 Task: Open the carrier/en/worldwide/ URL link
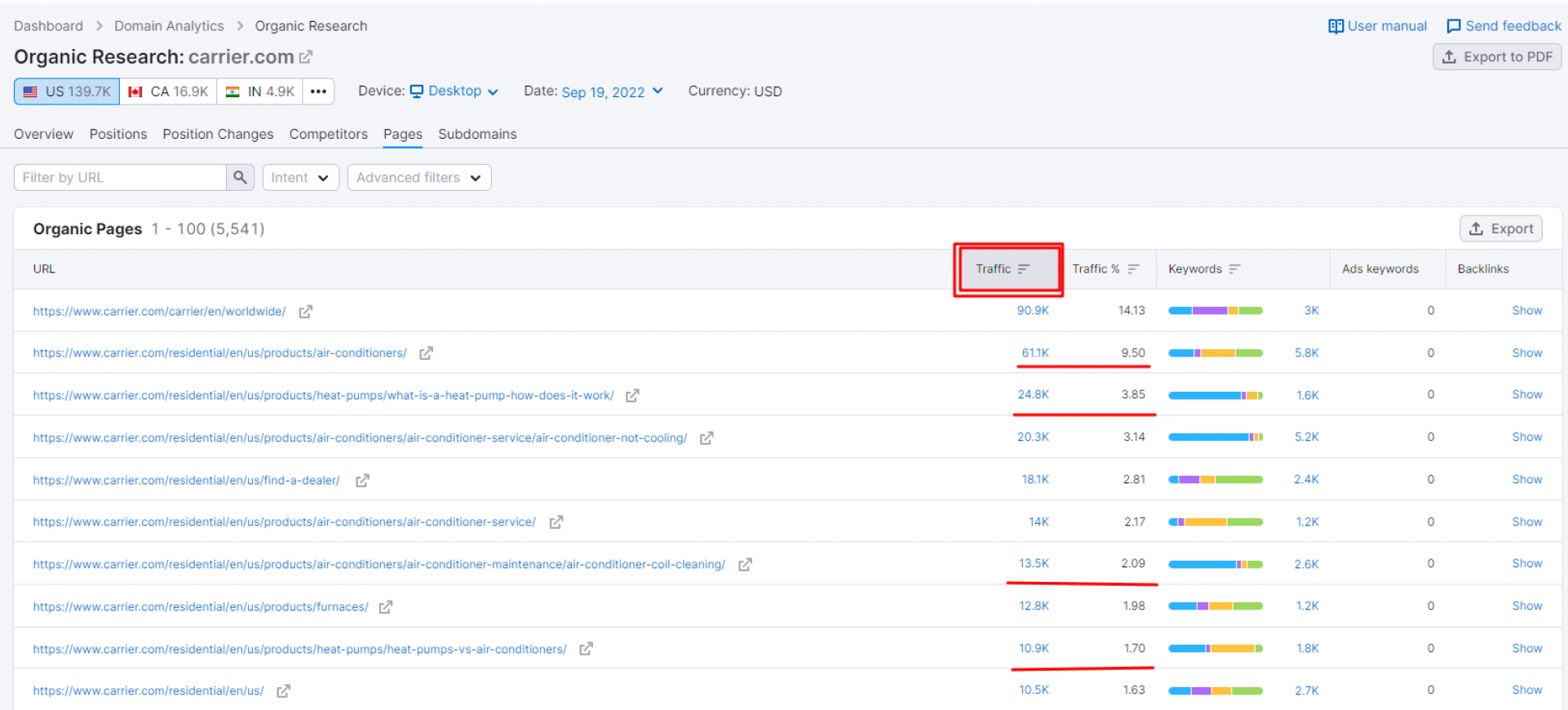159,311
